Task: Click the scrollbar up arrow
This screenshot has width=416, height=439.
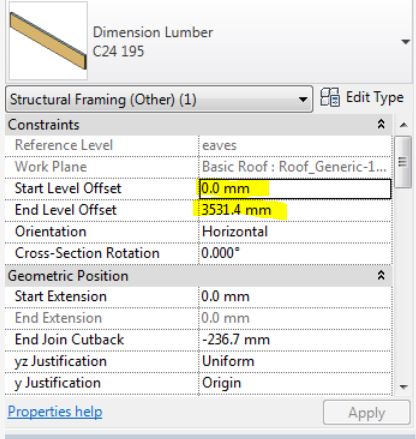Action: click(x=404, y=125)
